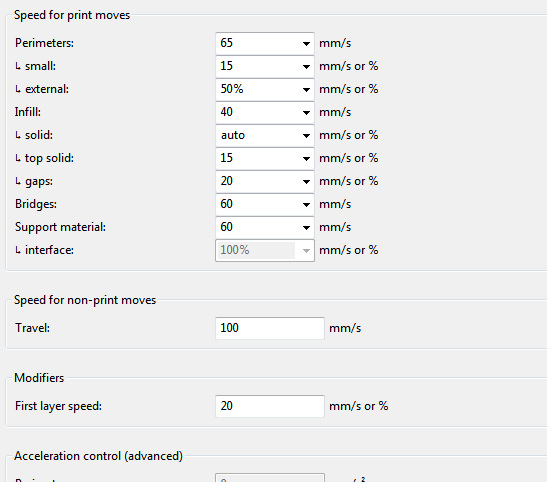Open the external perimeters speed dropdown arrow
Image resolution: width=547 pixels, height=482 pixels.
pos(306,90)
